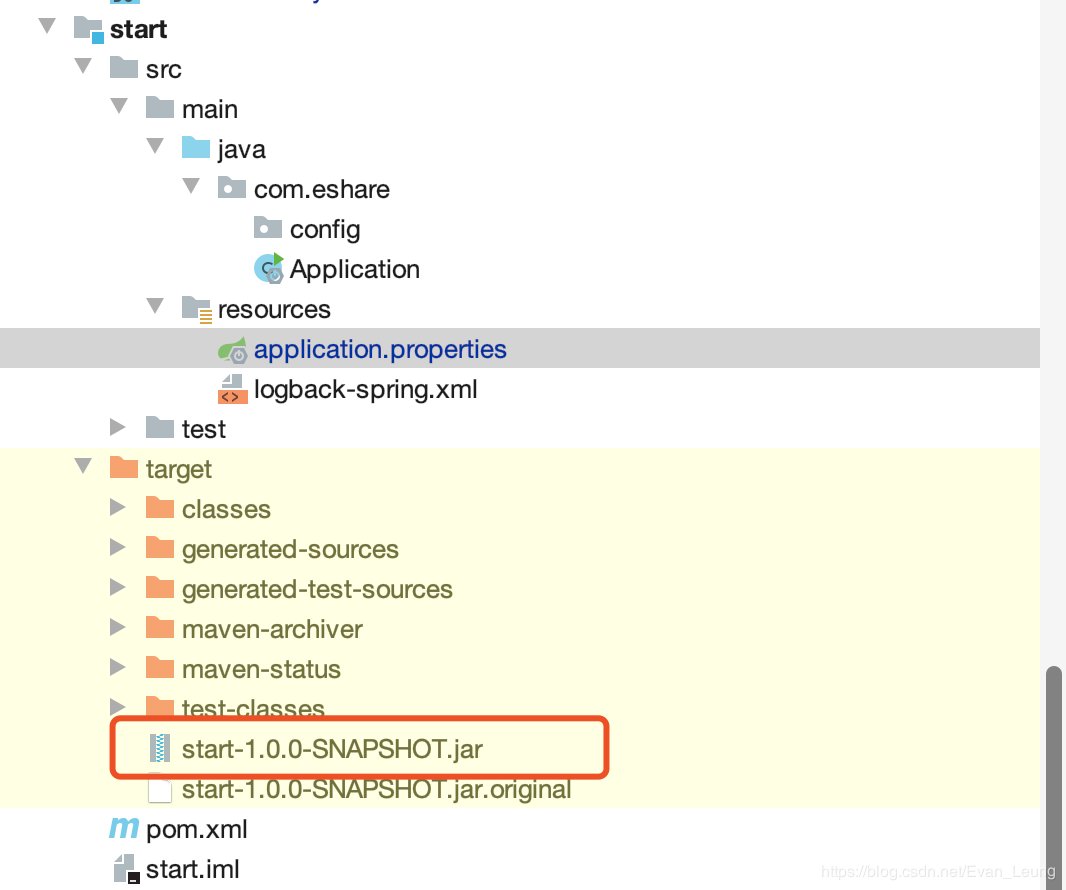The height and width of the screenshot is (890, 1066).
Task: Click the start.iml module file icon
Action: pyautogui.click(x=126, y=869)
